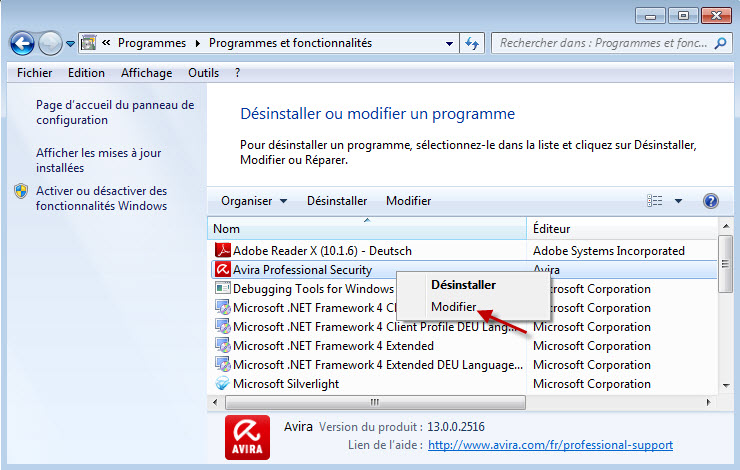Click left arrow of horizontal scrollbar
This screenshot has height=470, width=740.
pos(215,403)
